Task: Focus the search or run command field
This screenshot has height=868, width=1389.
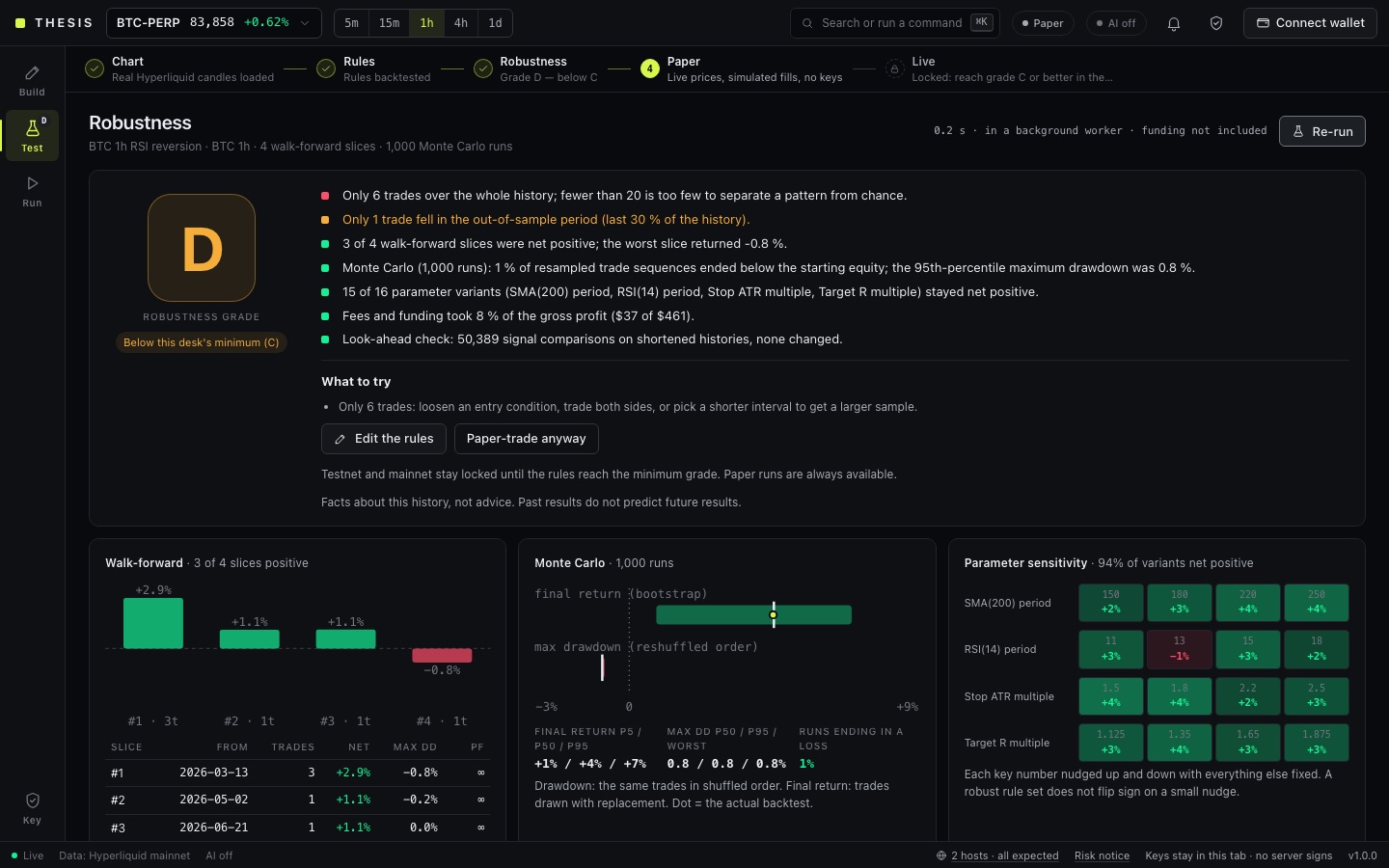Action: point(894,23)
